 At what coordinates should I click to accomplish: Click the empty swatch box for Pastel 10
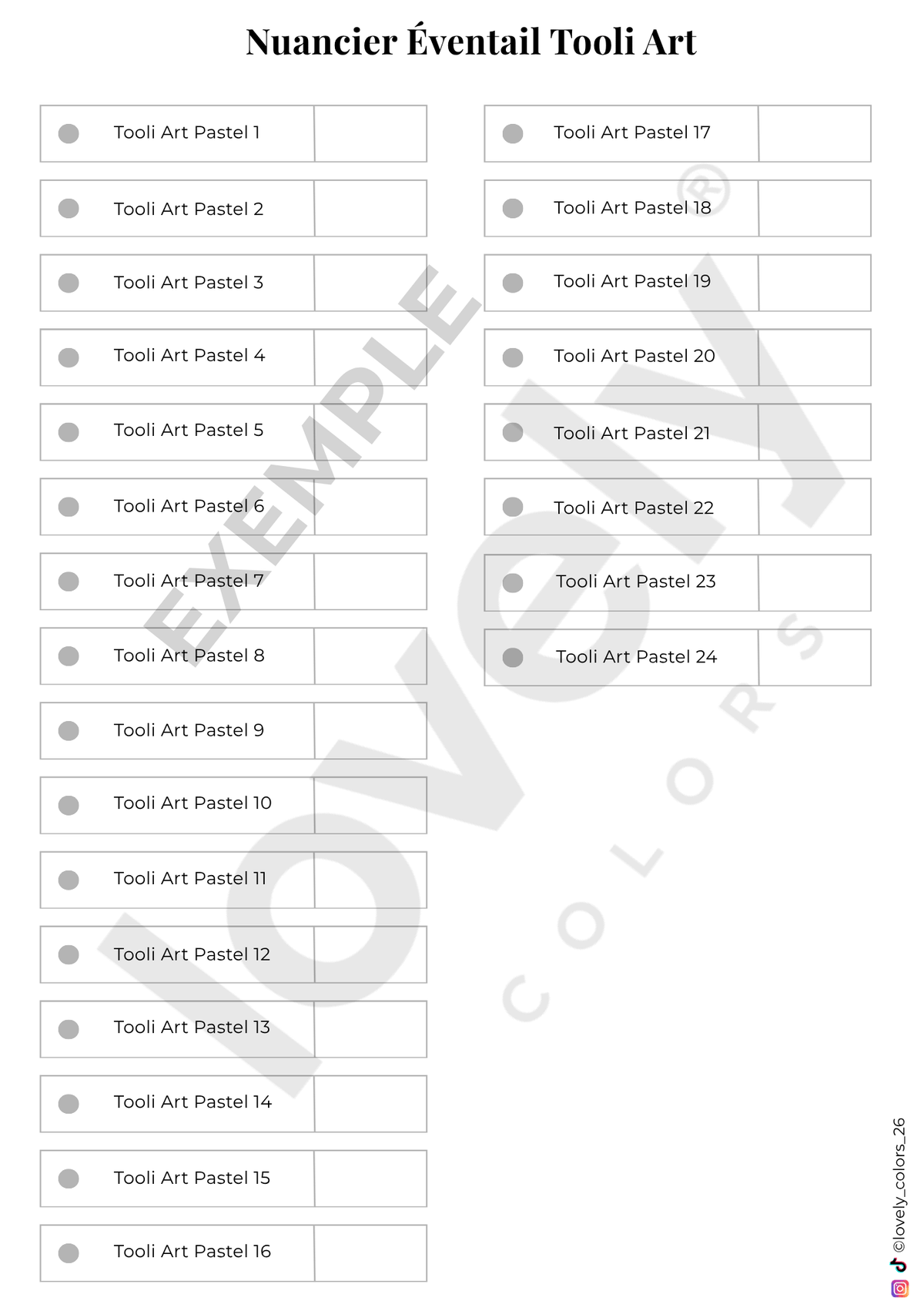point(370,805)
